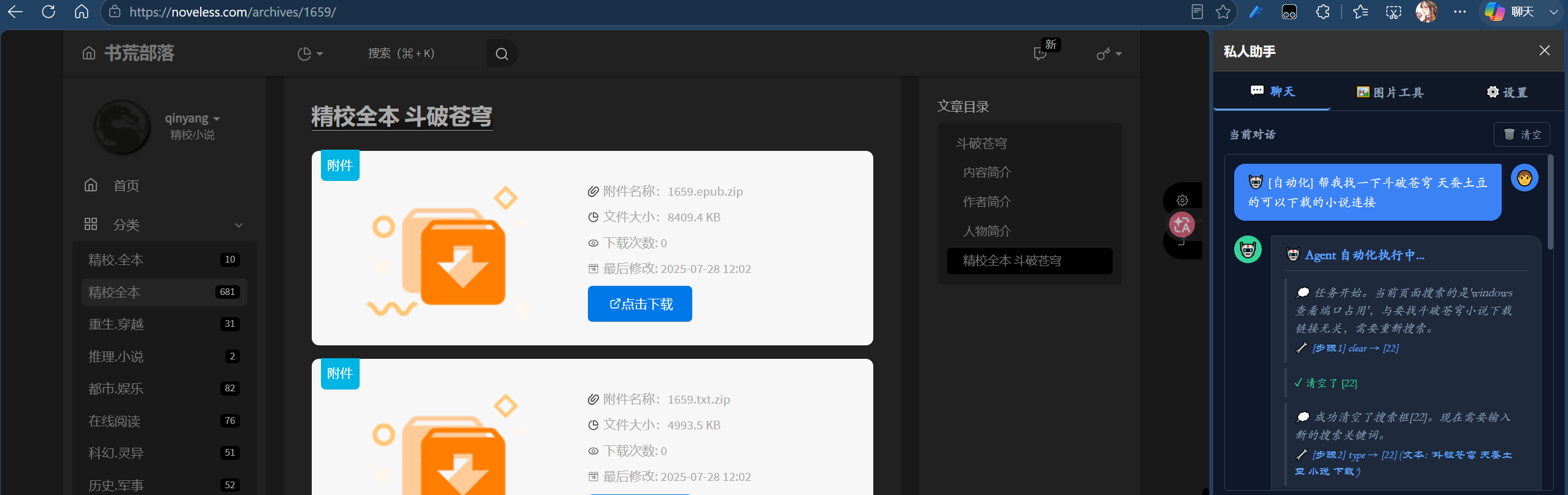1568x495 pixels.
Task: Add this page to favorites
Action: point(1223,12)
